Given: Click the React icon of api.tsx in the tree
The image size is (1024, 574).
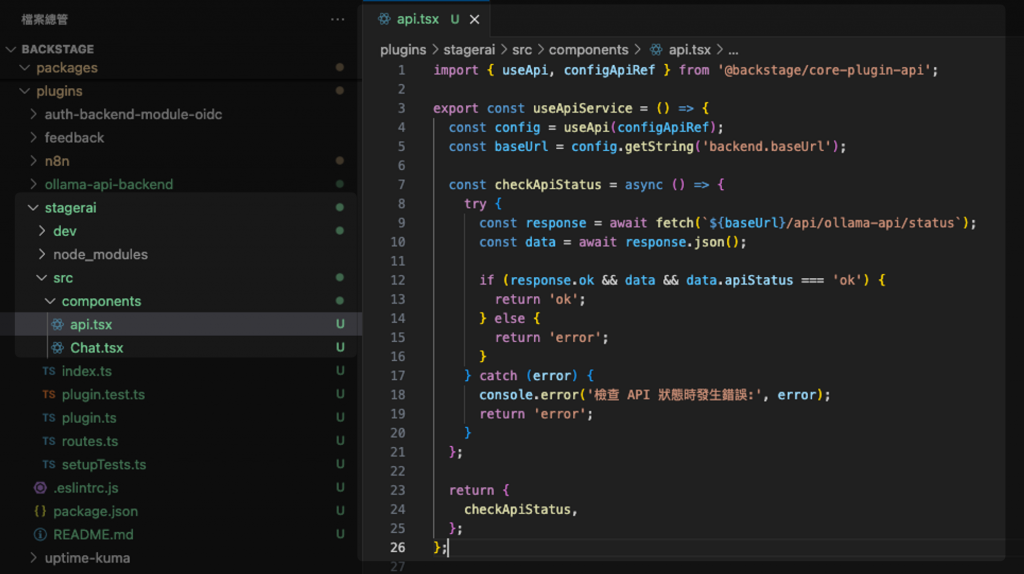Looking at the screenshot, I should (x=57, y=325).
